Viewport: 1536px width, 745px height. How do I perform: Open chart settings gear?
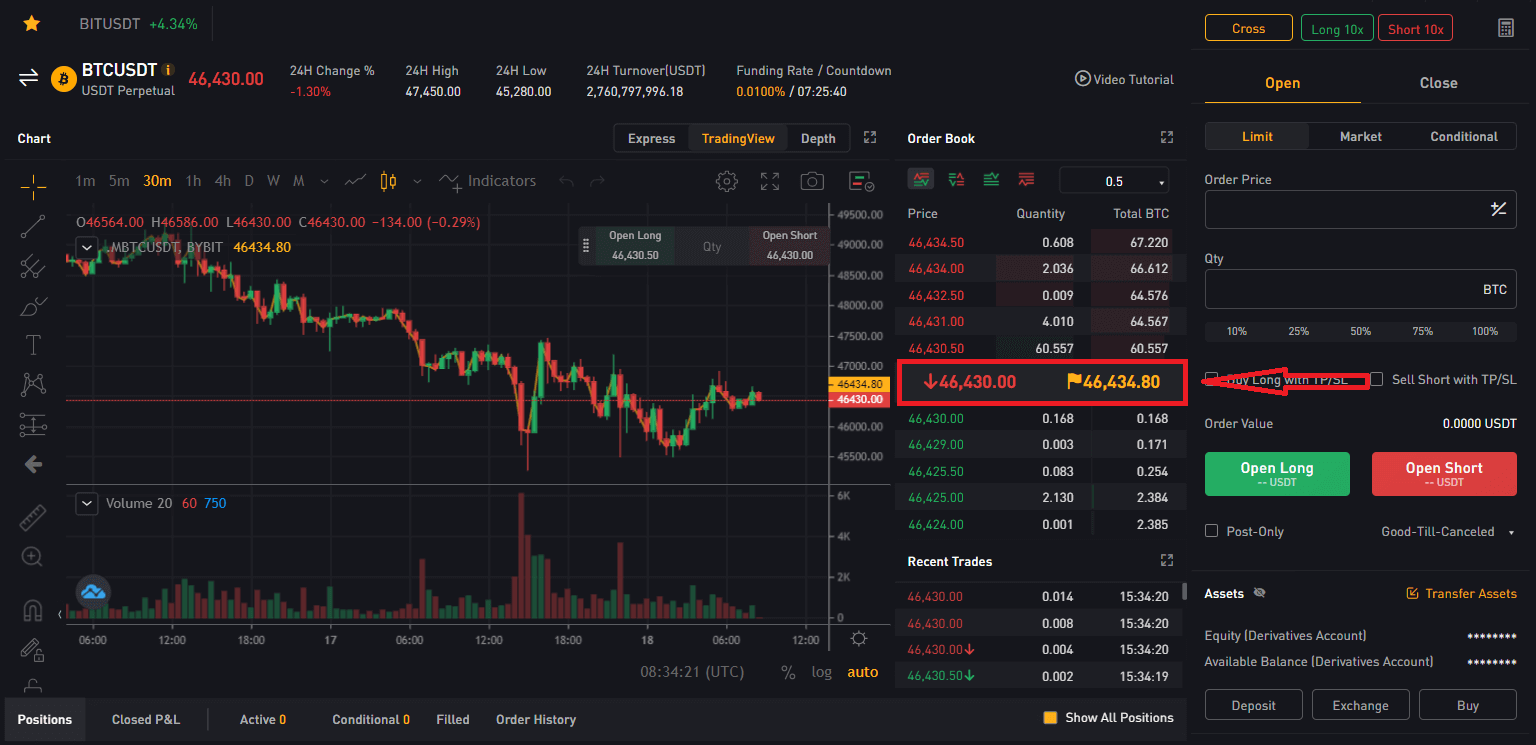click(x=727, y=180)
